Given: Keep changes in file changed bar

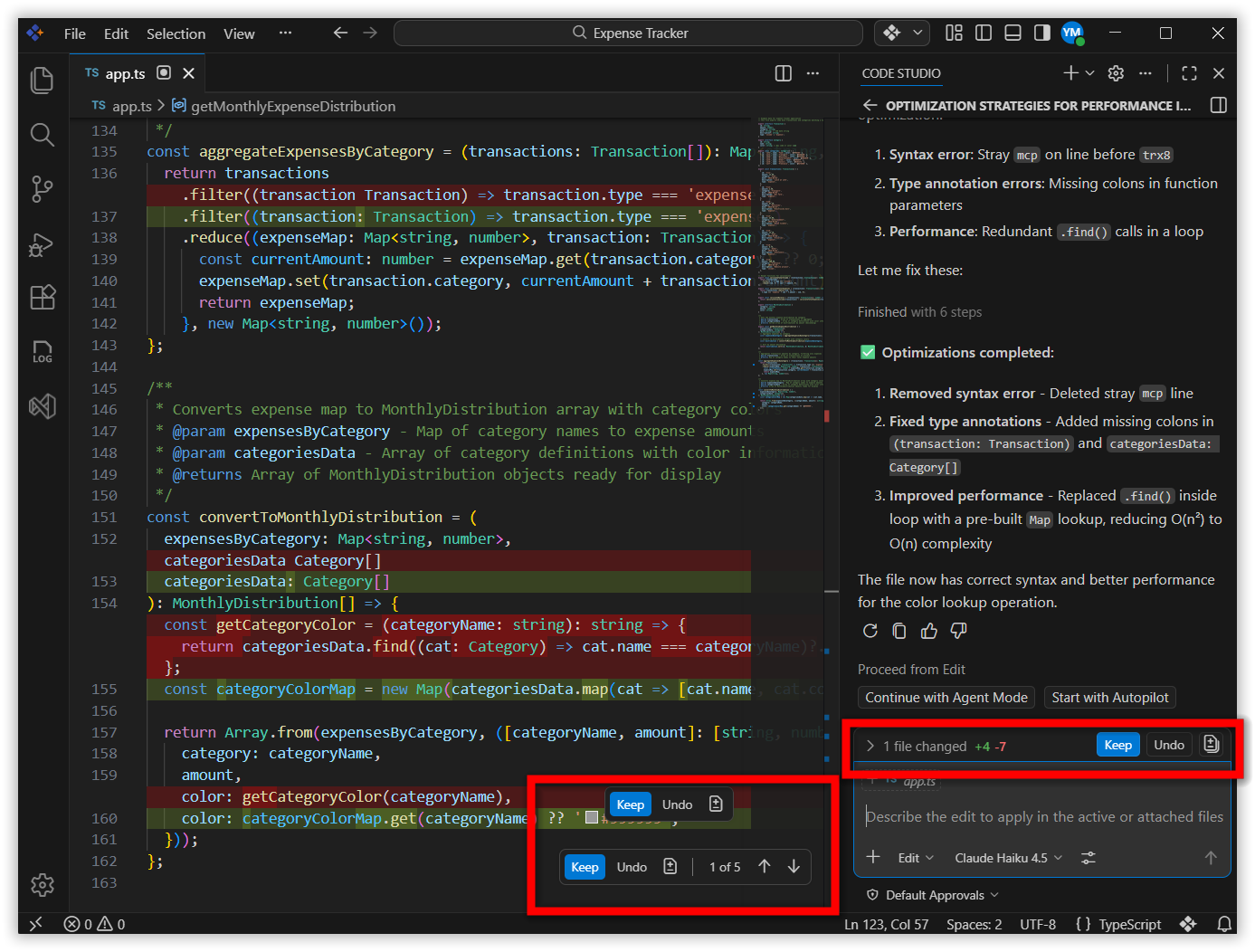Looking at the screenshot, I should click(x=1118, y=745).
